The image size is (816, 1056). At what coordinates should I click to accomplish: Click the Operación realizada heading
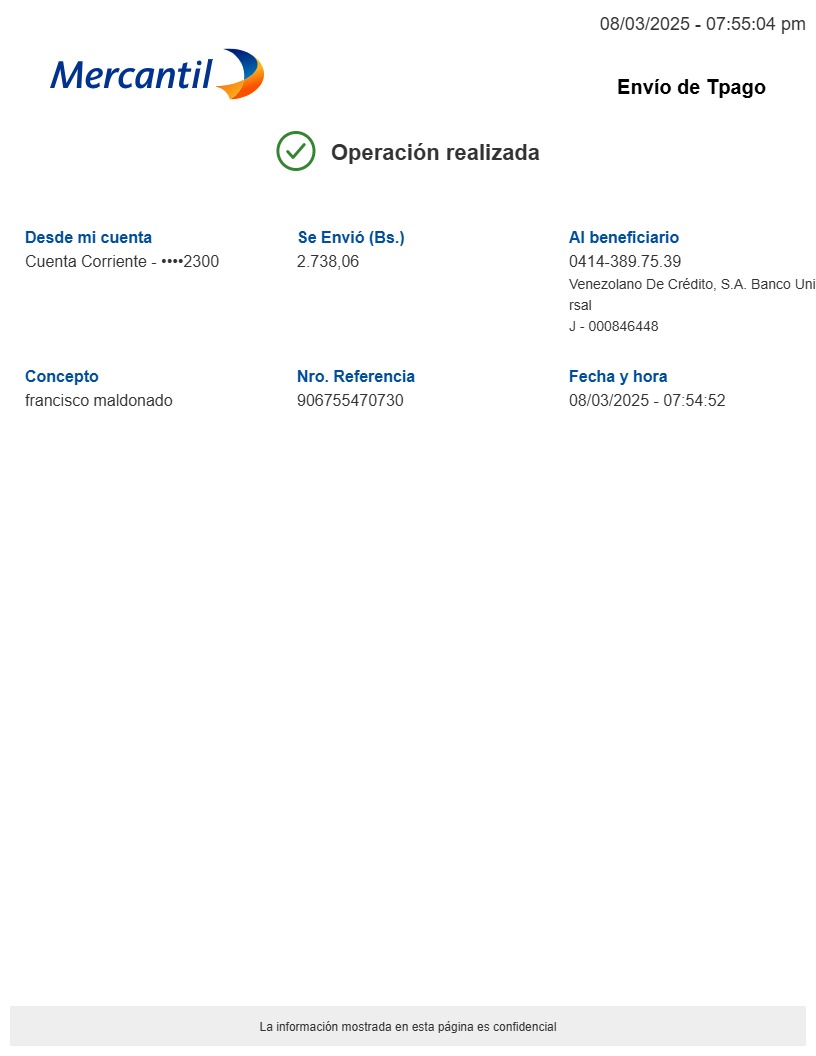435,153
